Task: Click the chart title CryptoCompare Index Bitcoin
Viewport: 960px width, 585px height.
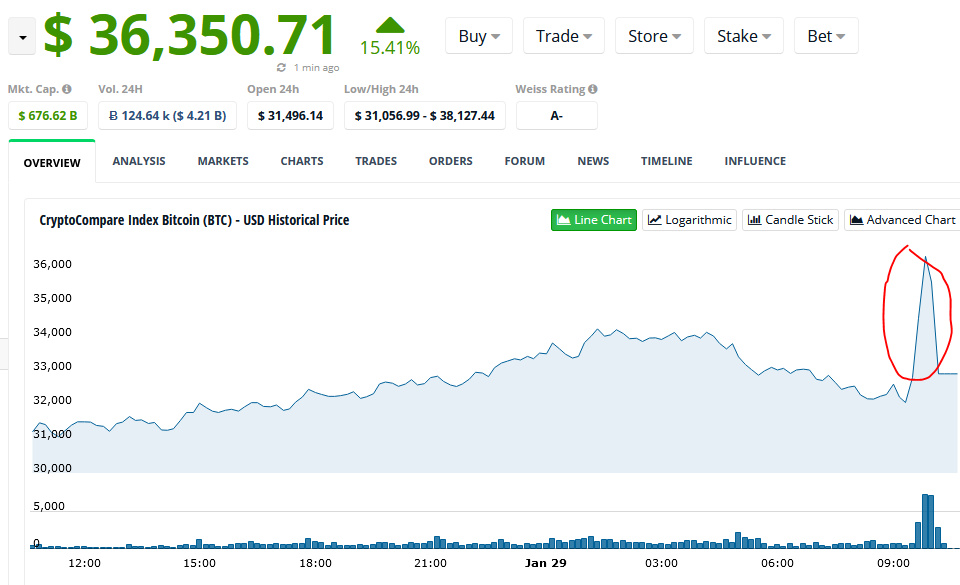Action: [195, 220]
